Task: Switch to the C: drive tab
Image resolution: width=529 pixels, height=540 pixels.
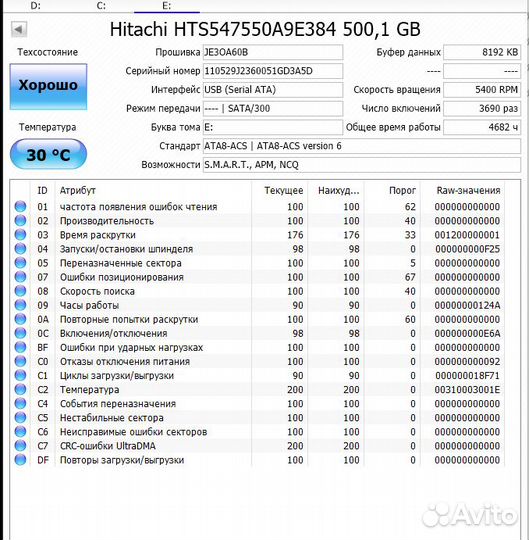Action: (x=101, y=6)
